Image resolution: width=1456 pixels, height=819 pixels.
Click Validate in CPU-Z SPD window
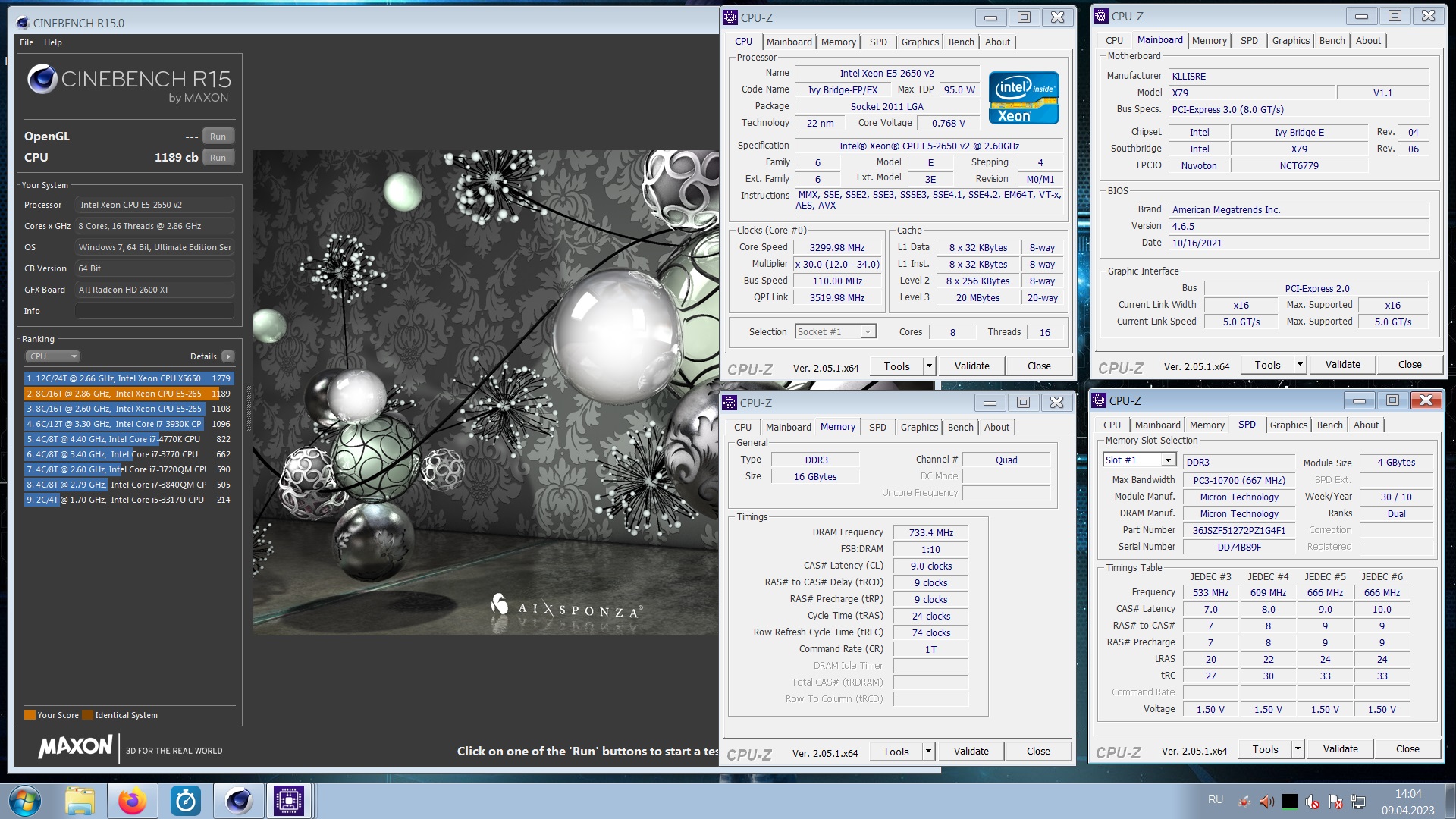(1340, 749)
